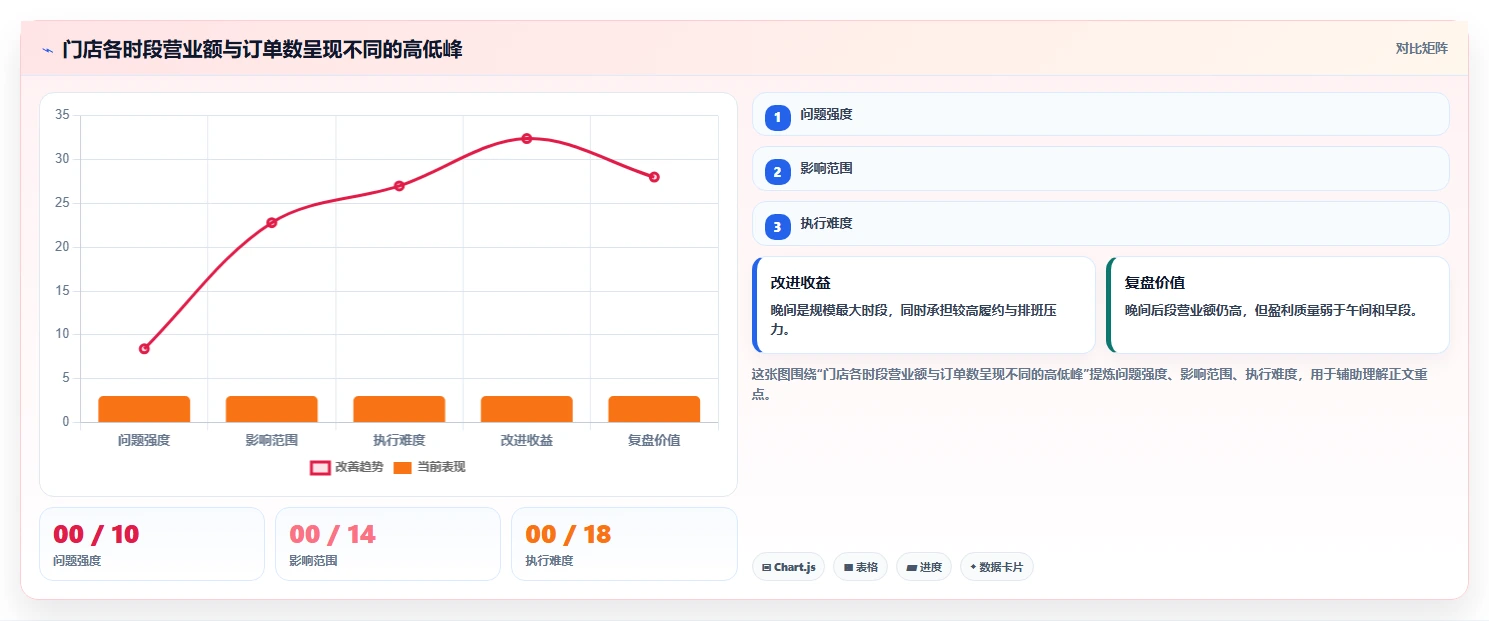Click the 执行难度 x-axis label
The image size is (1489, 621).
(399, 440)
